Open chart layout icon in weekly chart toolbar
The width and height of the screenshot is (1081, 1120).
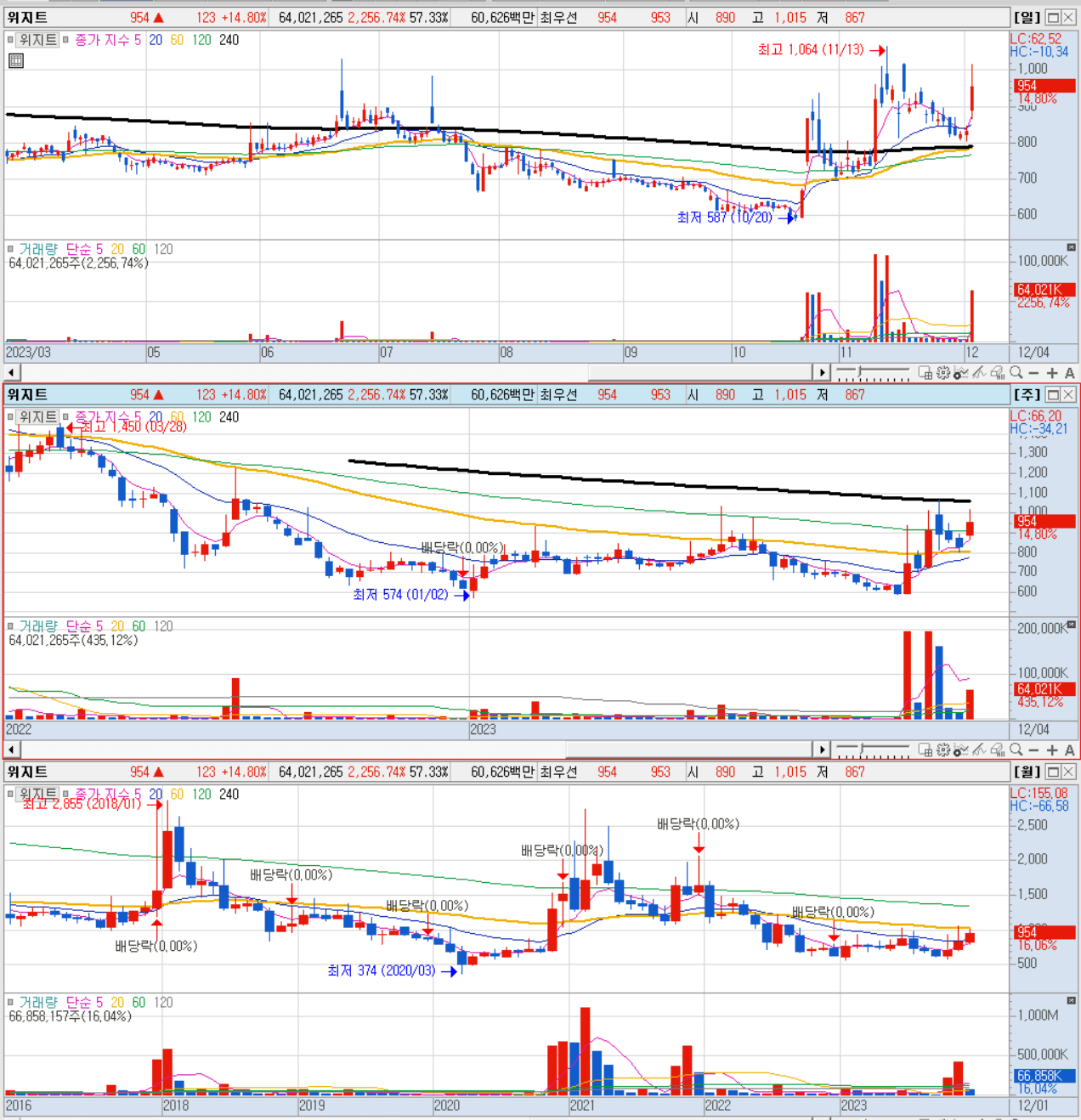point(925,750)
